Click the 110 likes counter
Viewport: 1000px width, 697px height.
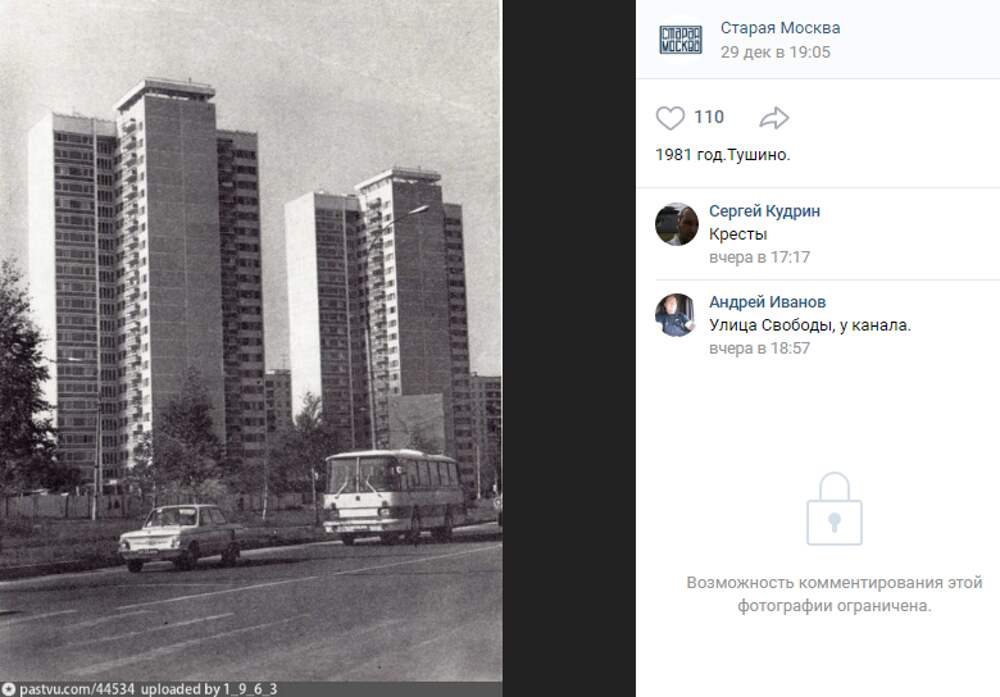pyautogui.click(x=709, y=117)
